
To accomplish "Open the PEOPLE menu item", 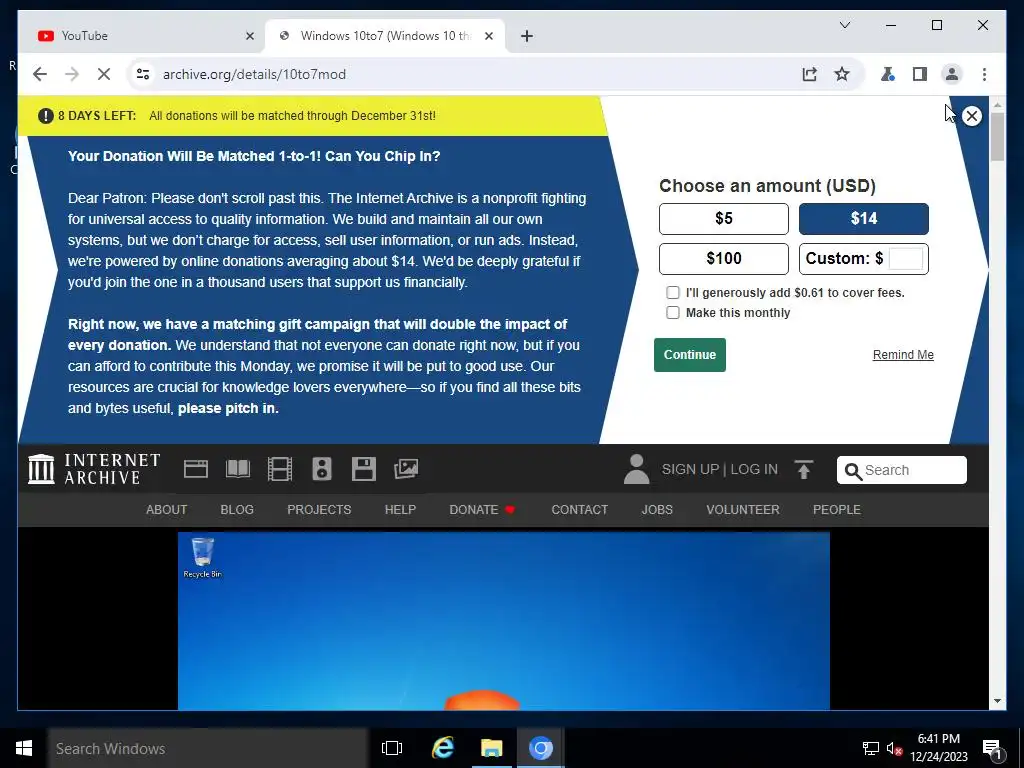I will (x=837, y=509).
